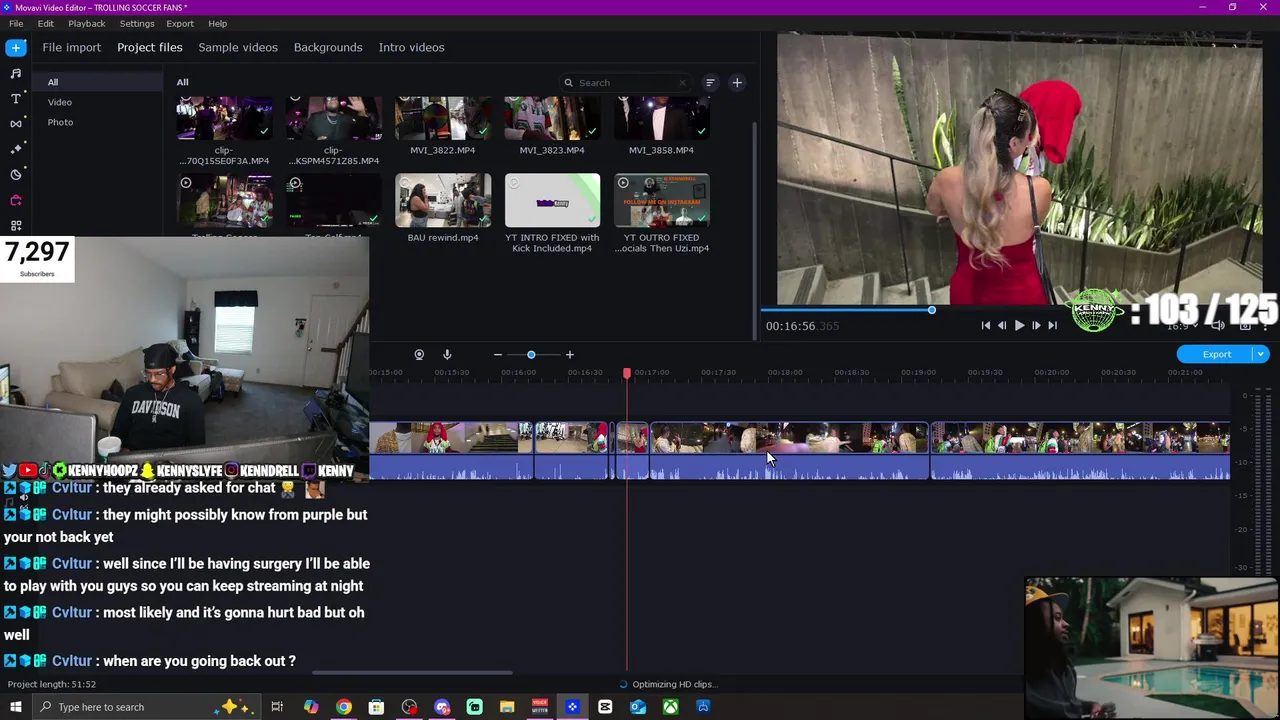1280x720 pixels.
Task: Select the BAU rewind.mp4 thumbnail
Action: 443,201
